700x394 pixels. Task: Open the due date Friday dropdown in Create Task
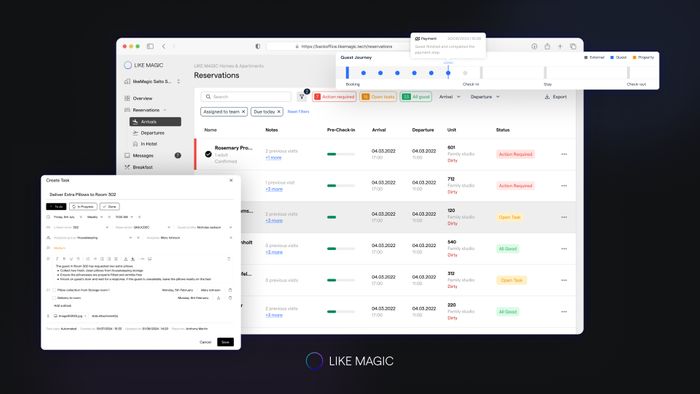click(67, 217)
